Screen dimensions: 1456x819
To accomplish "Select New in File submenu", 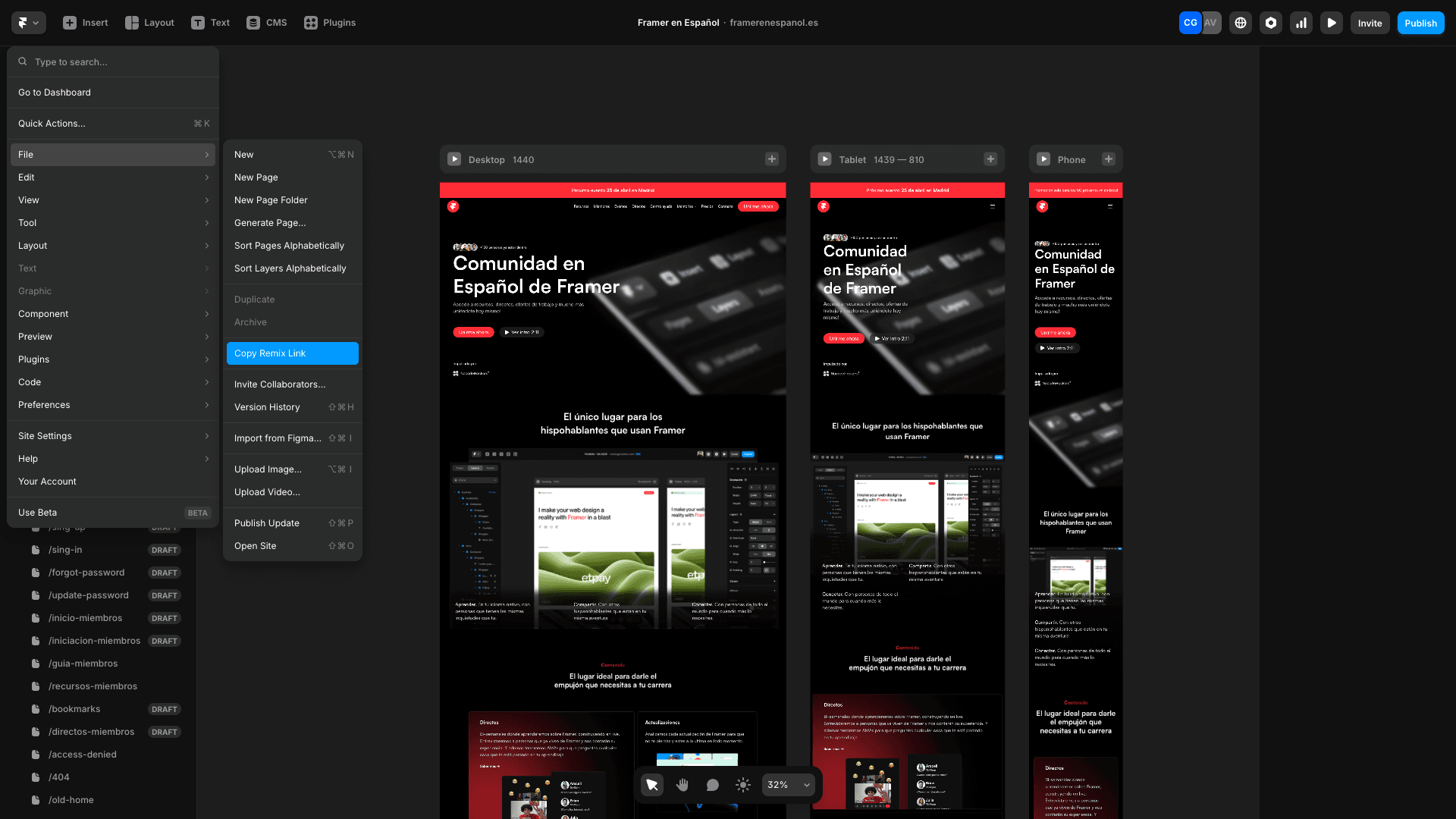I will 293,155.
